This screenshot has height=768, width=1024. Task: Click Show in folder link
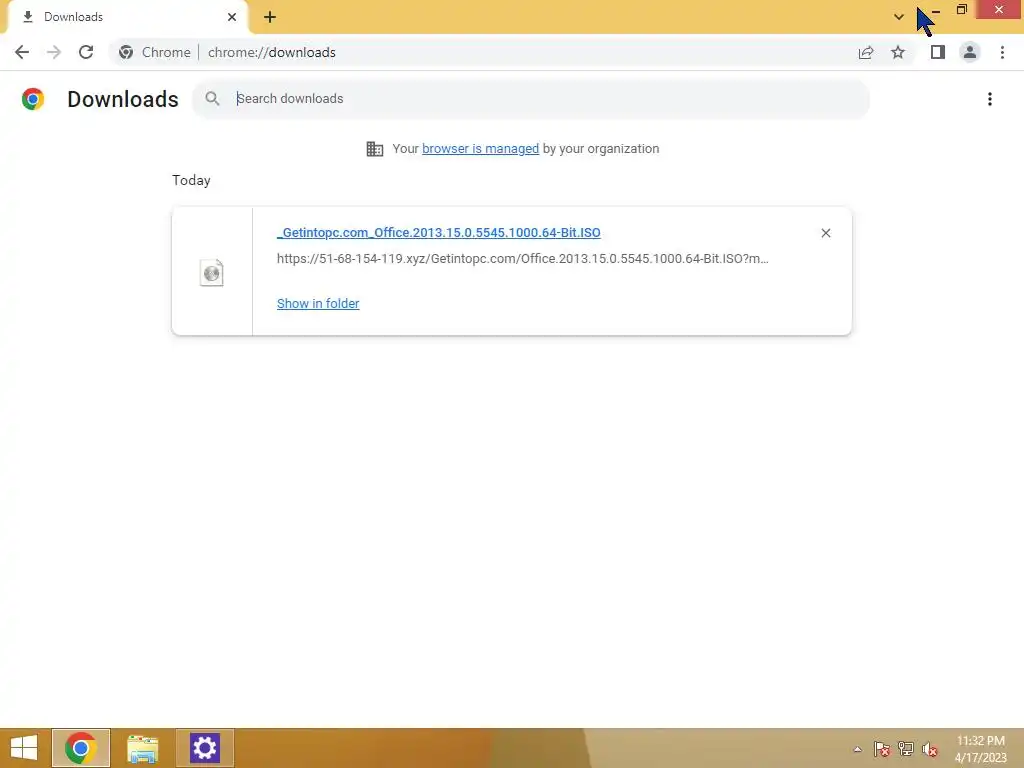tap(318, 304)
